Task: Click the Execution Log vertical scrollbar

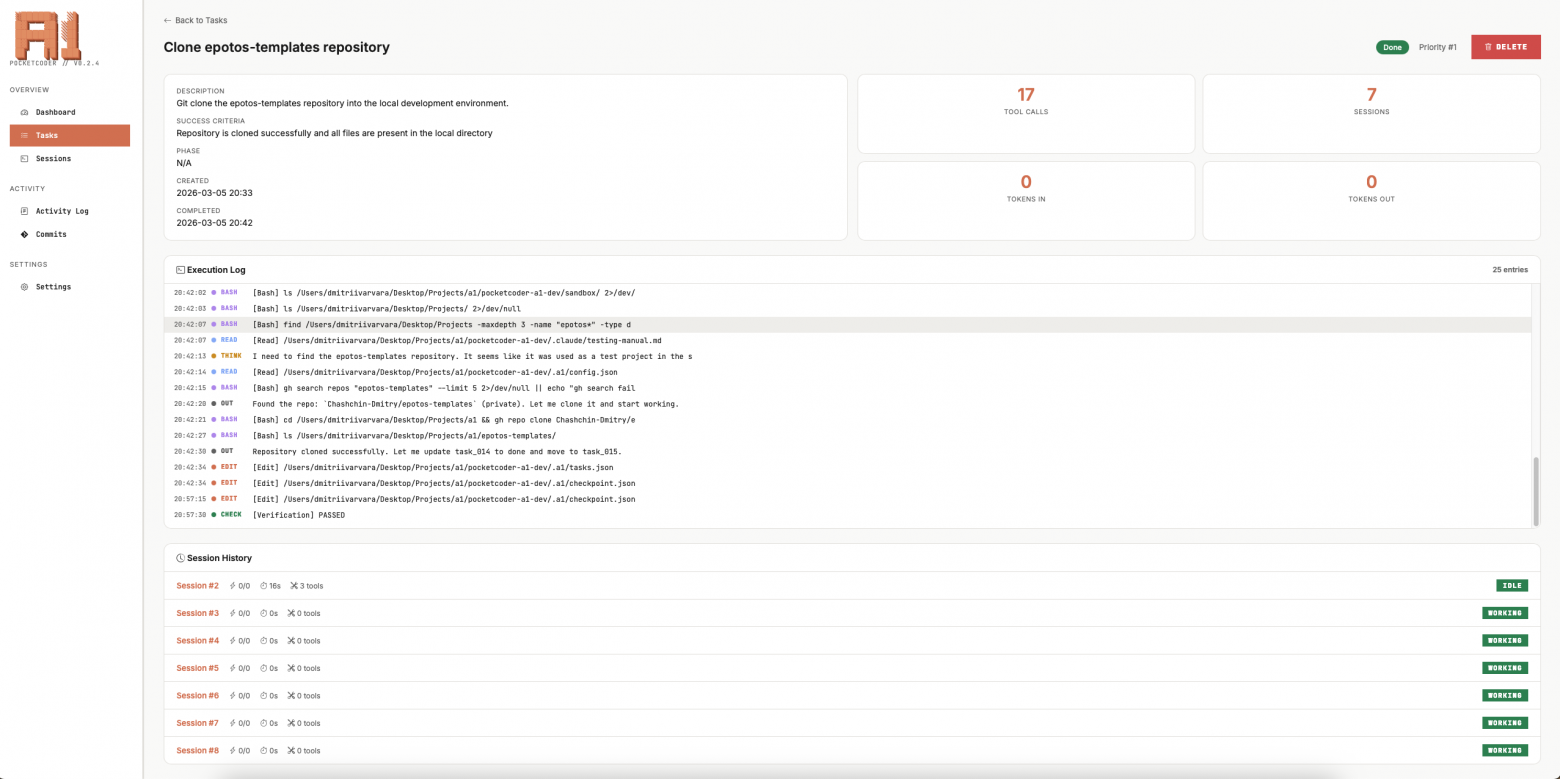Action: [1536, 490]
